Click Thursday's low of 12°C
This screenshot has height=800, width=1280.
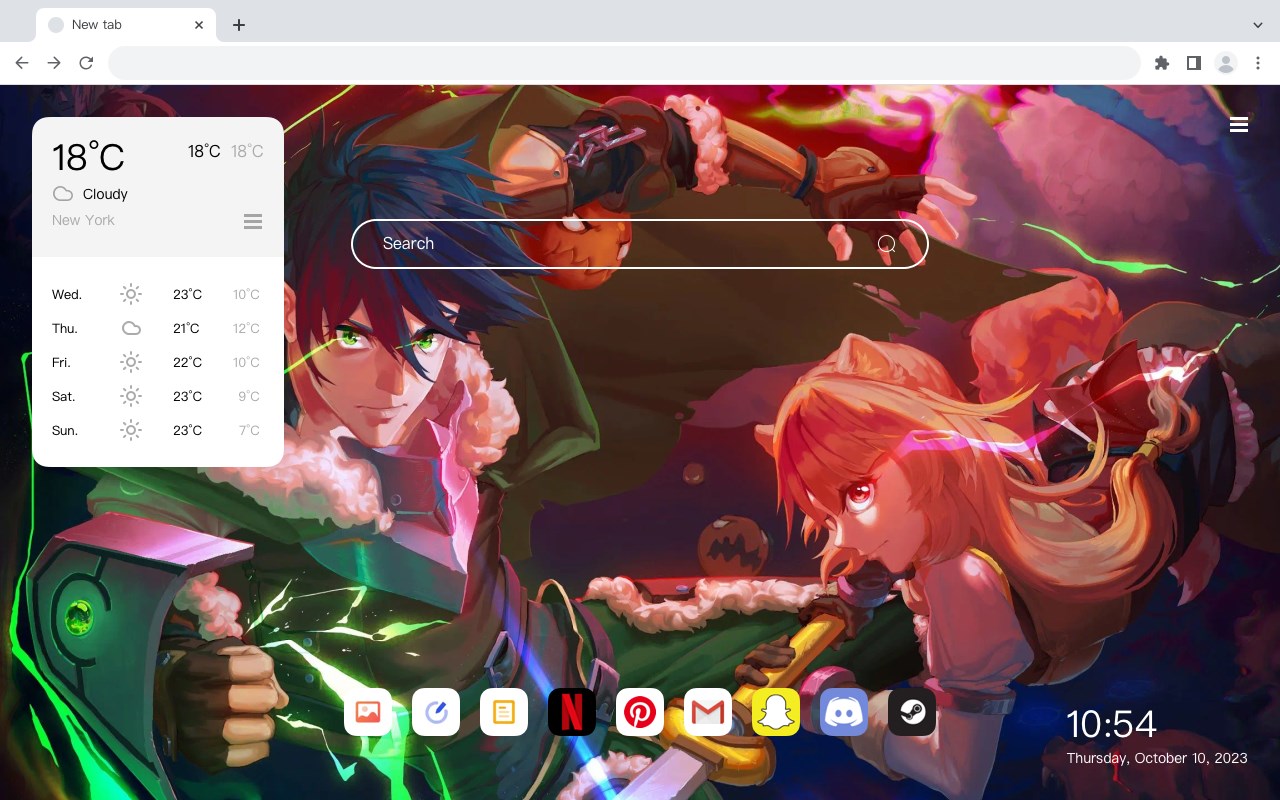point(246,328)
